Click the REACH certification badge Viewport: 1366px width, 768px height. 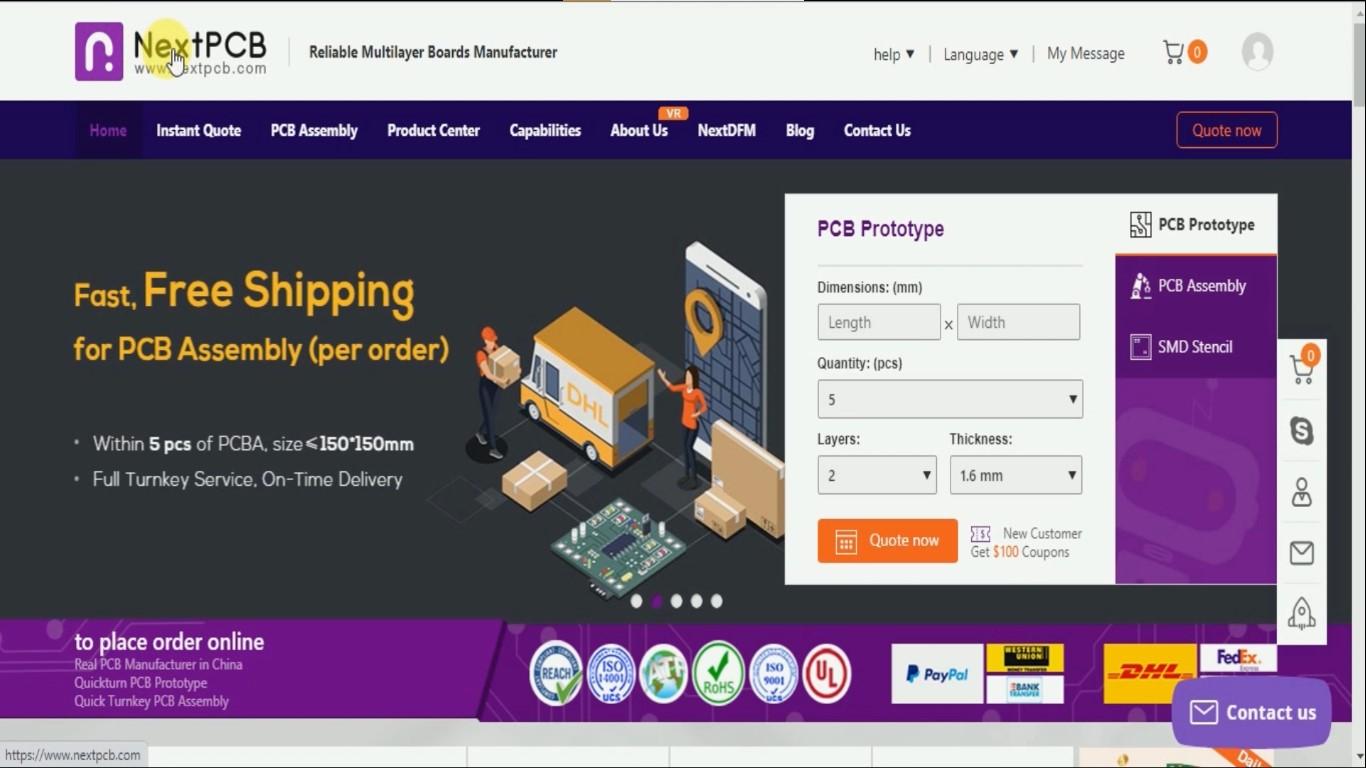coord(556,673)
